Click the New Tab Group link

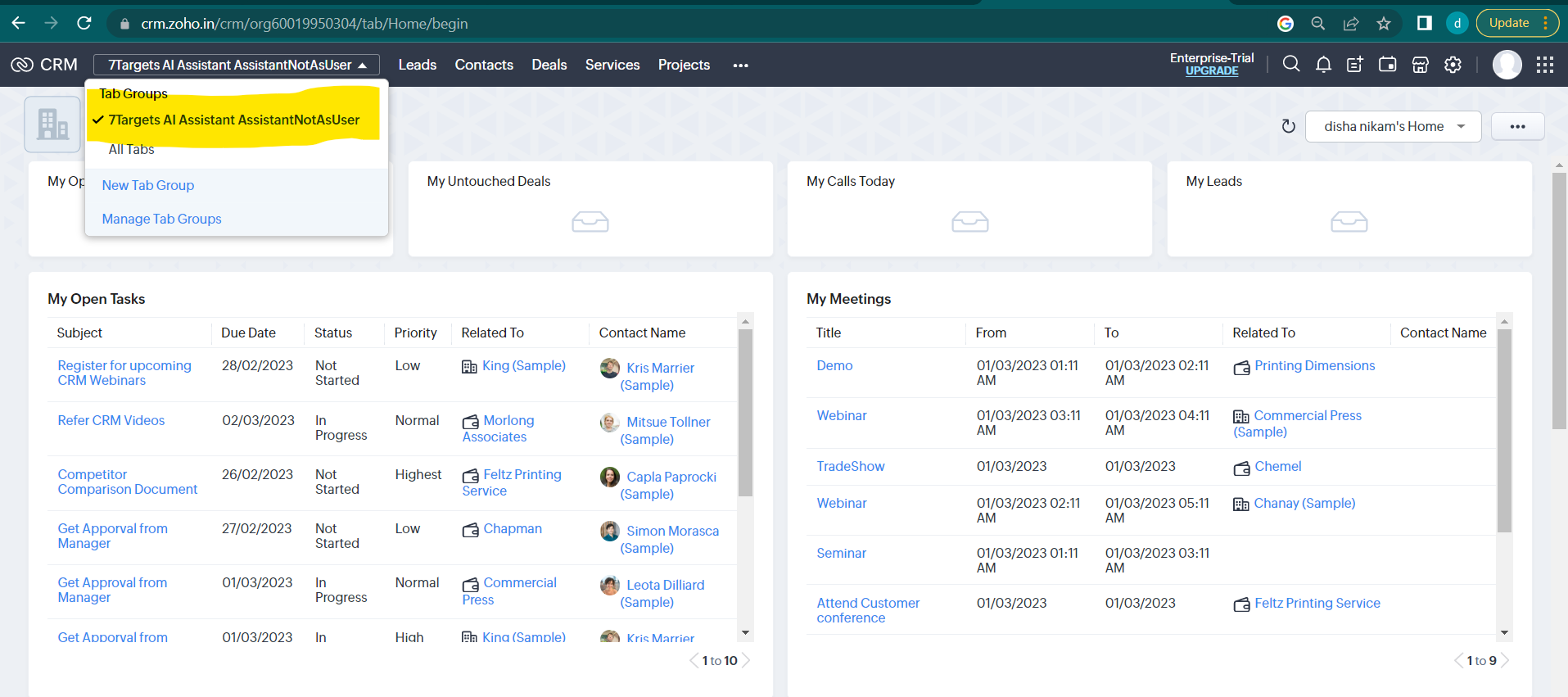point(148,185)
